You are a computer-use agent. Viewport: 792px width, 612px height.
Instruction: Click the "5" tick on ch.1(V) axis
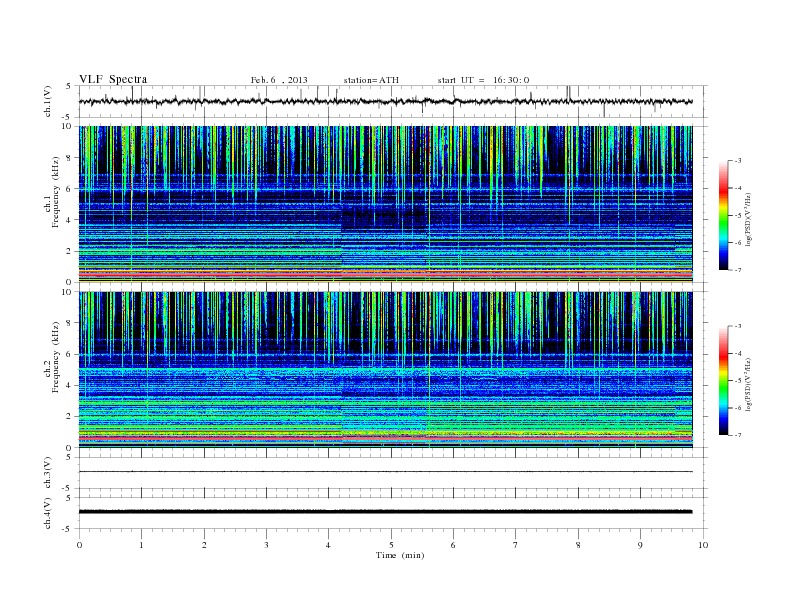pos(69,86)
